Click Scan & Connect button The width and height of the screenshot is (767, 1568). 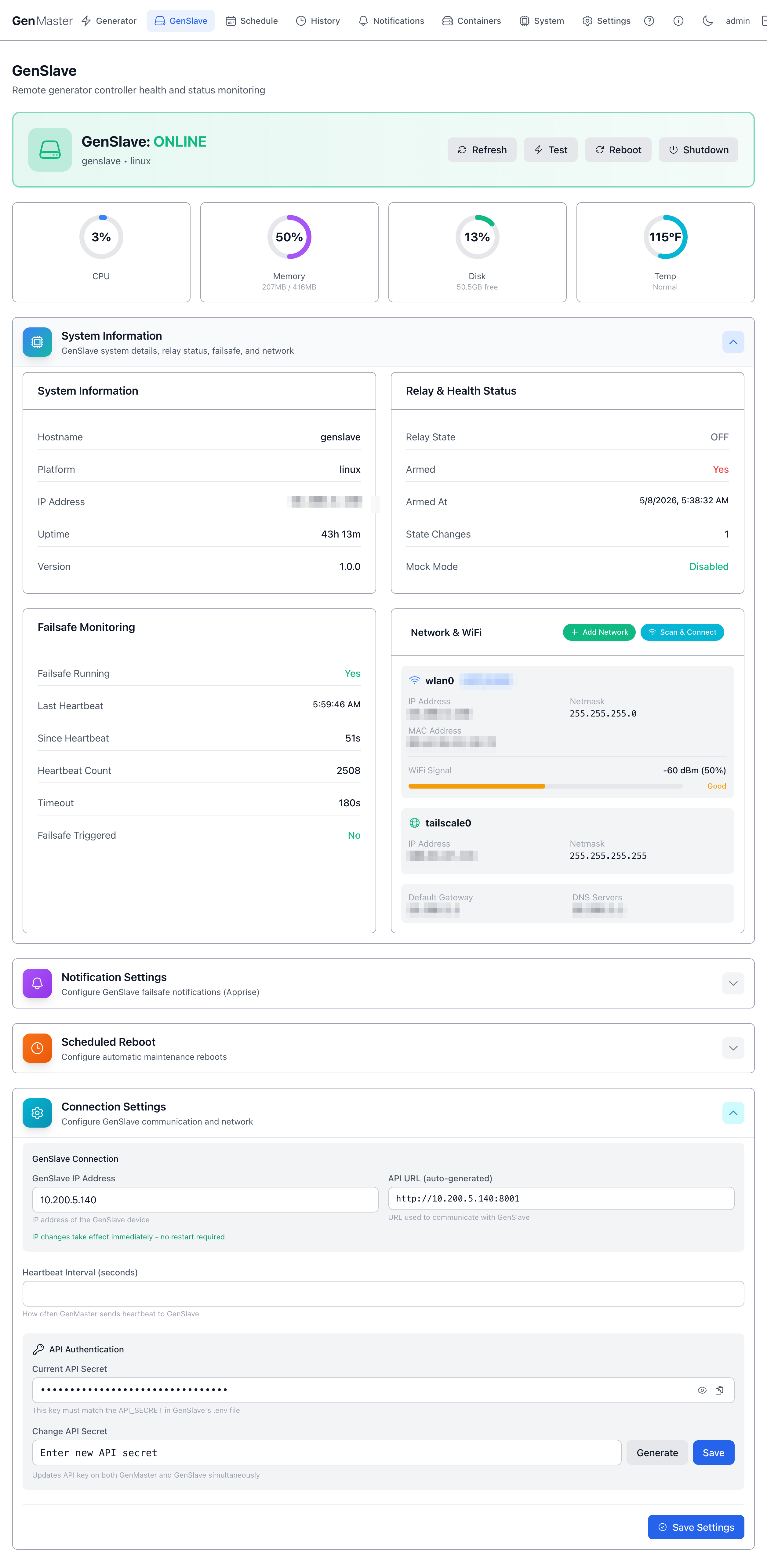(682, 632)
